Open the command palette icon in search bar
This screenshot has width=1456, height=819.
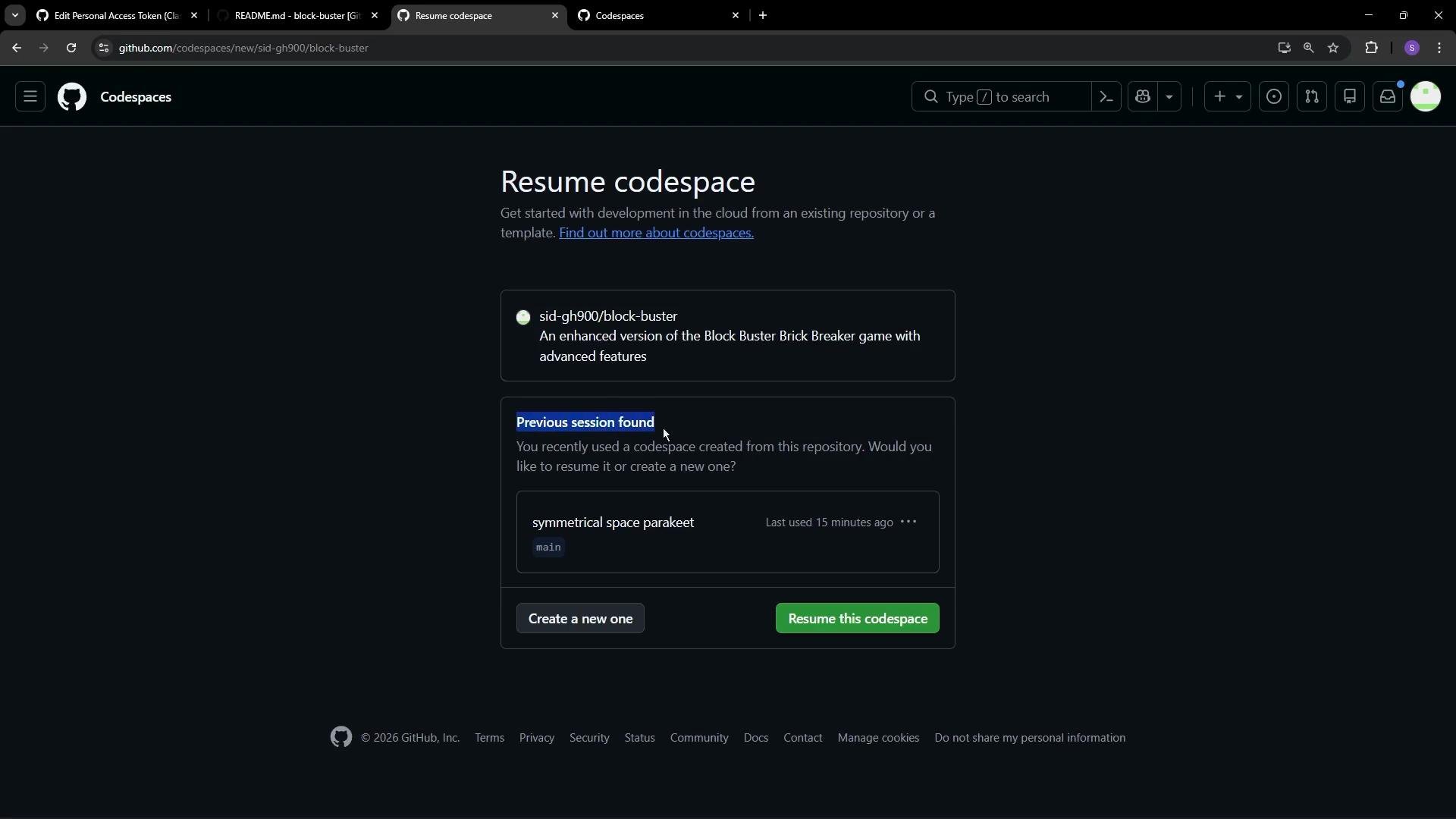1106,97
